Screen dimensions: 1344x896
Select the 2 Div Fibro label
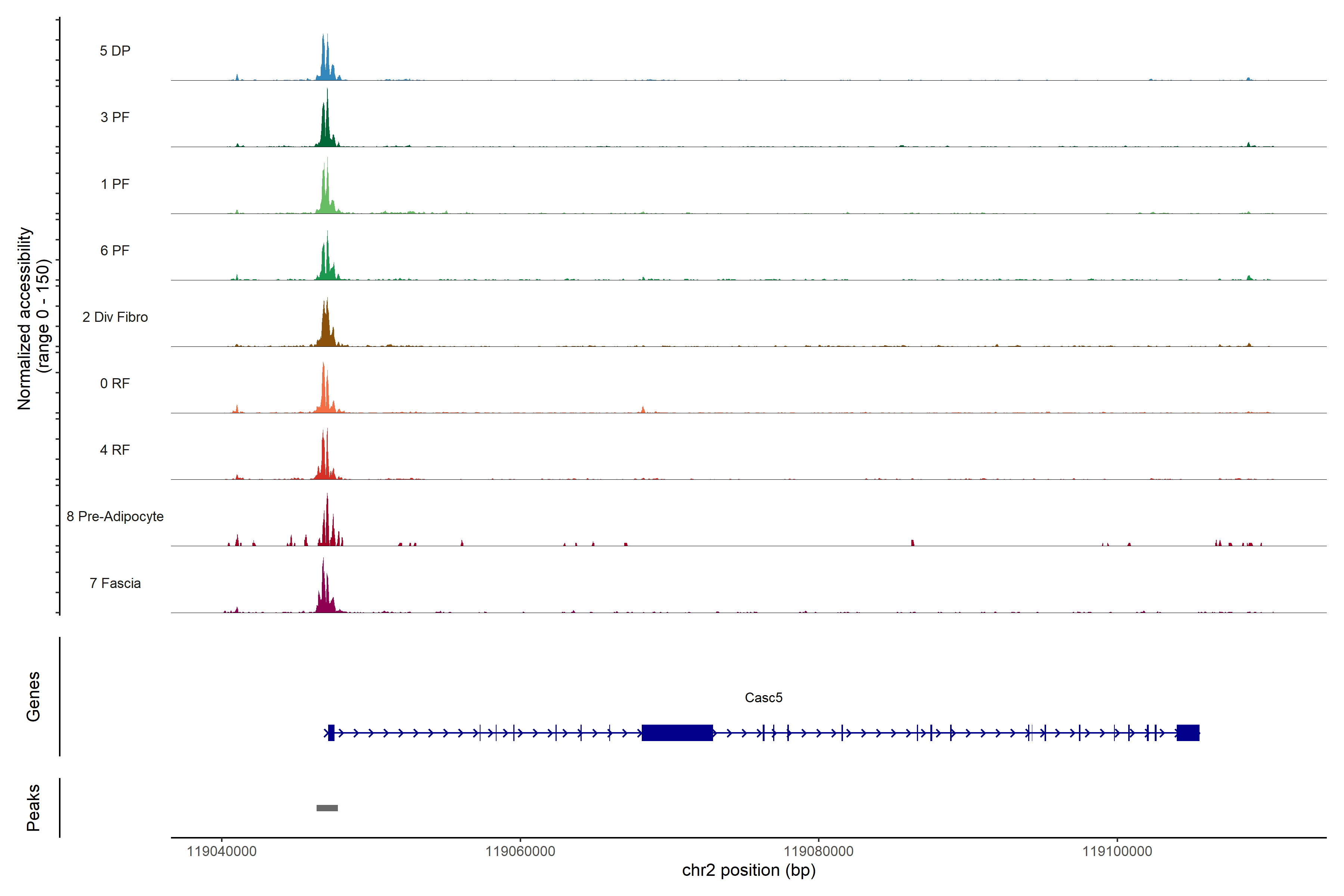pos(115,317)
